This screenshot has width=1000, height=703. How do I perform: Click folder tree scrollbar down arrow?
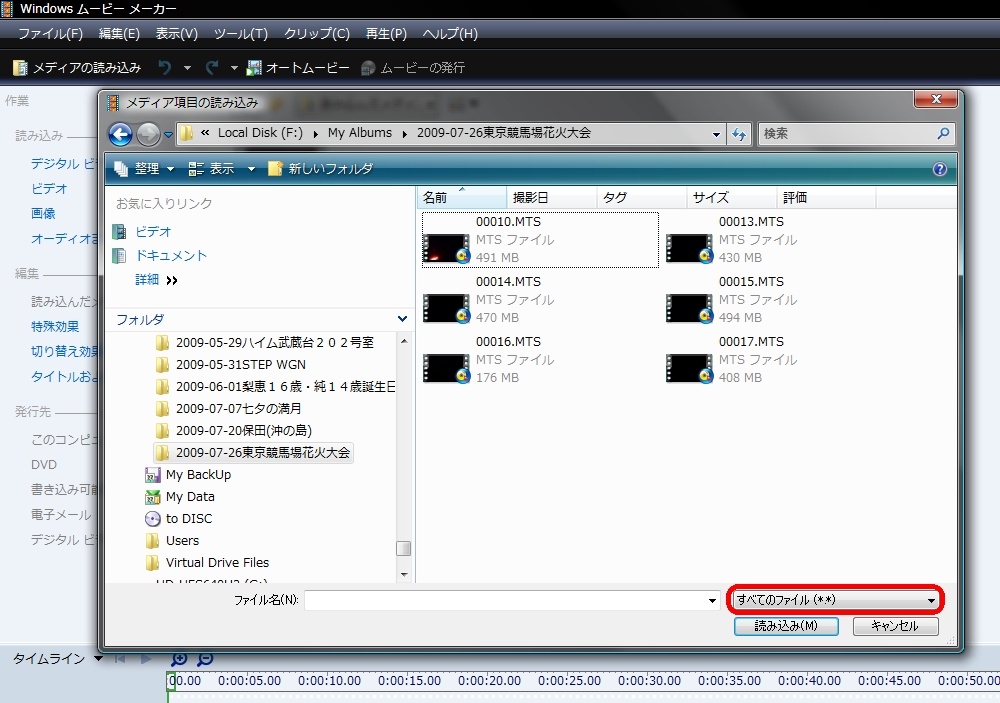(404, 574)
